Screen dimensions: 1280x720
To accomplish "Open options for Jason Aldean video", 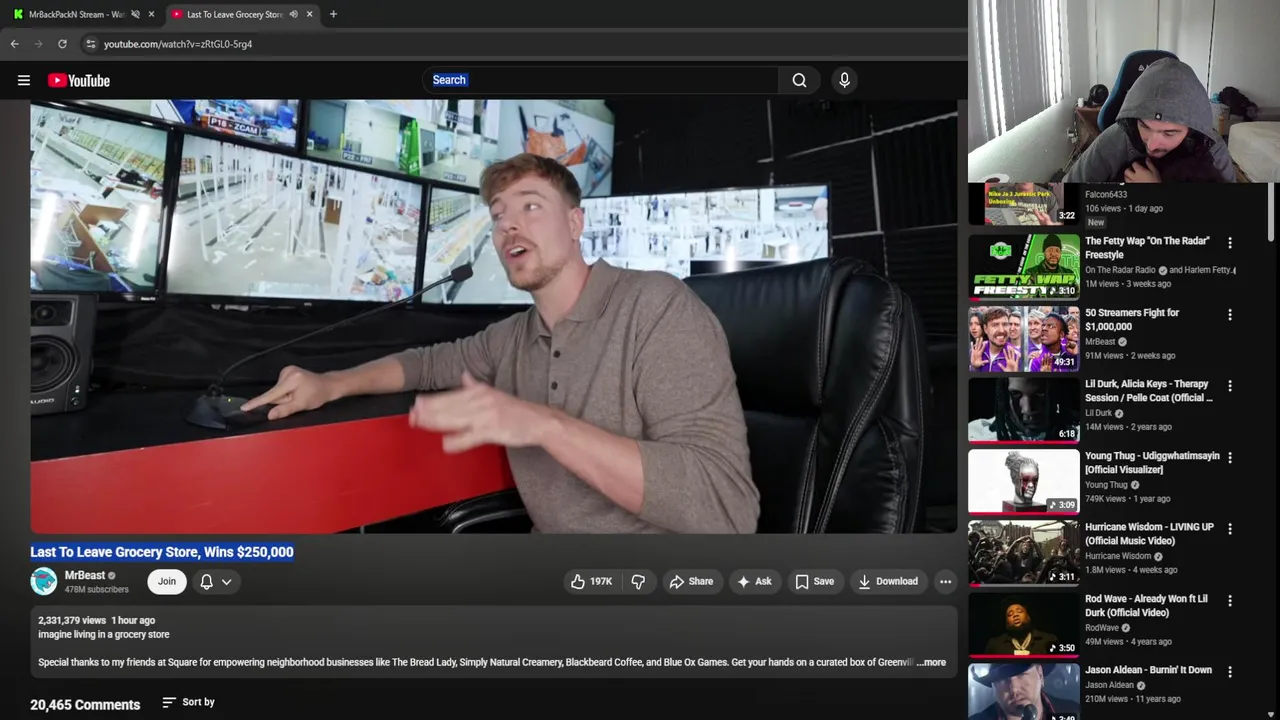I will (x=1230, y=672).
